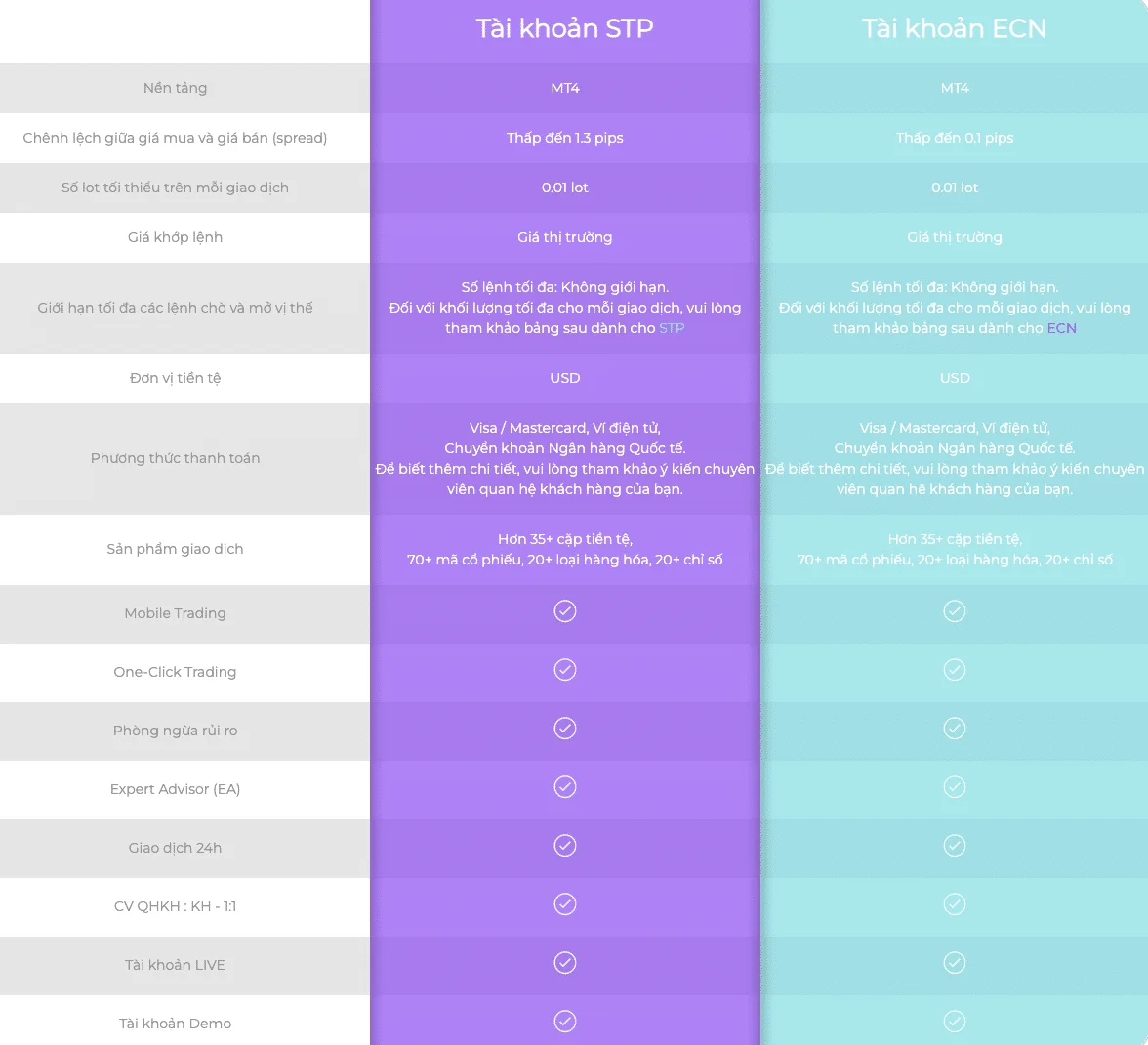Image resolution: width=1148 pixels, height=1045 pixels.
Task: Click the STP Tài khoản Demo checkmark
Action: tap(564, 1021)
